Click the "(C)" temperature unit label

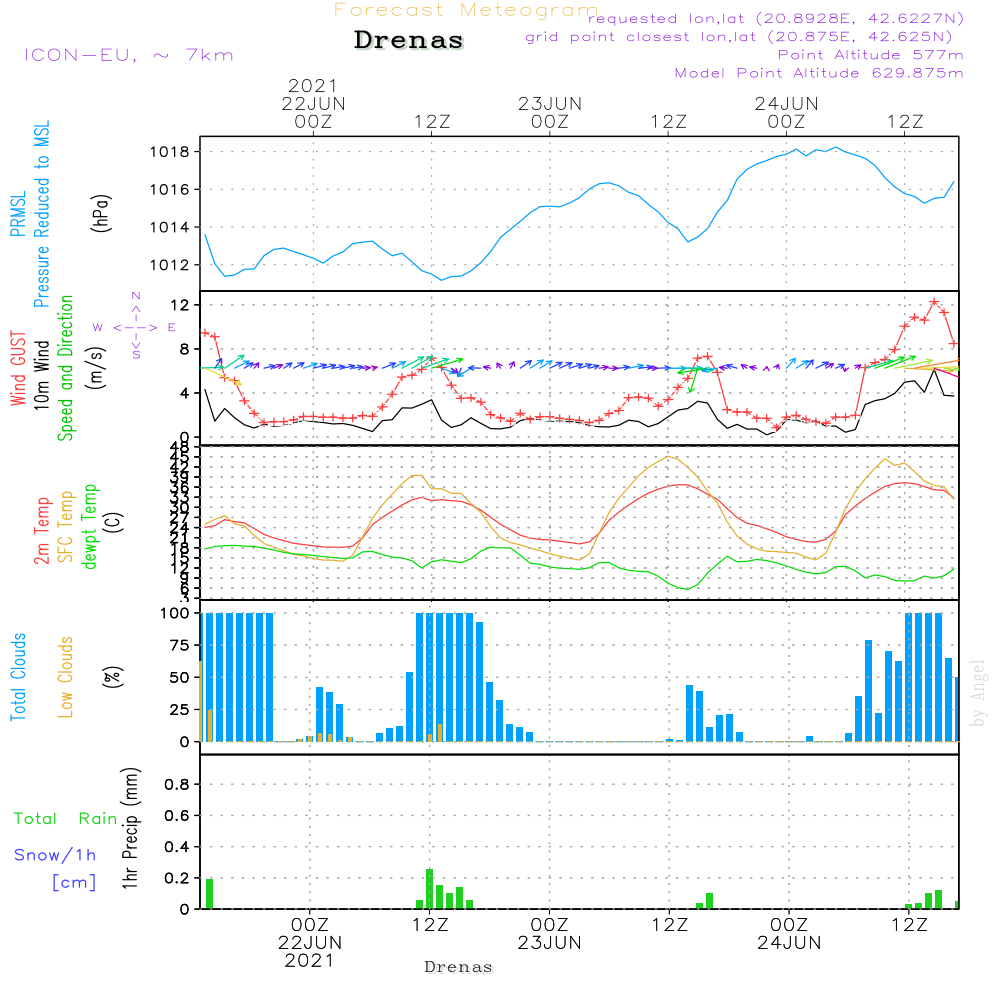(x=112, y=522)
